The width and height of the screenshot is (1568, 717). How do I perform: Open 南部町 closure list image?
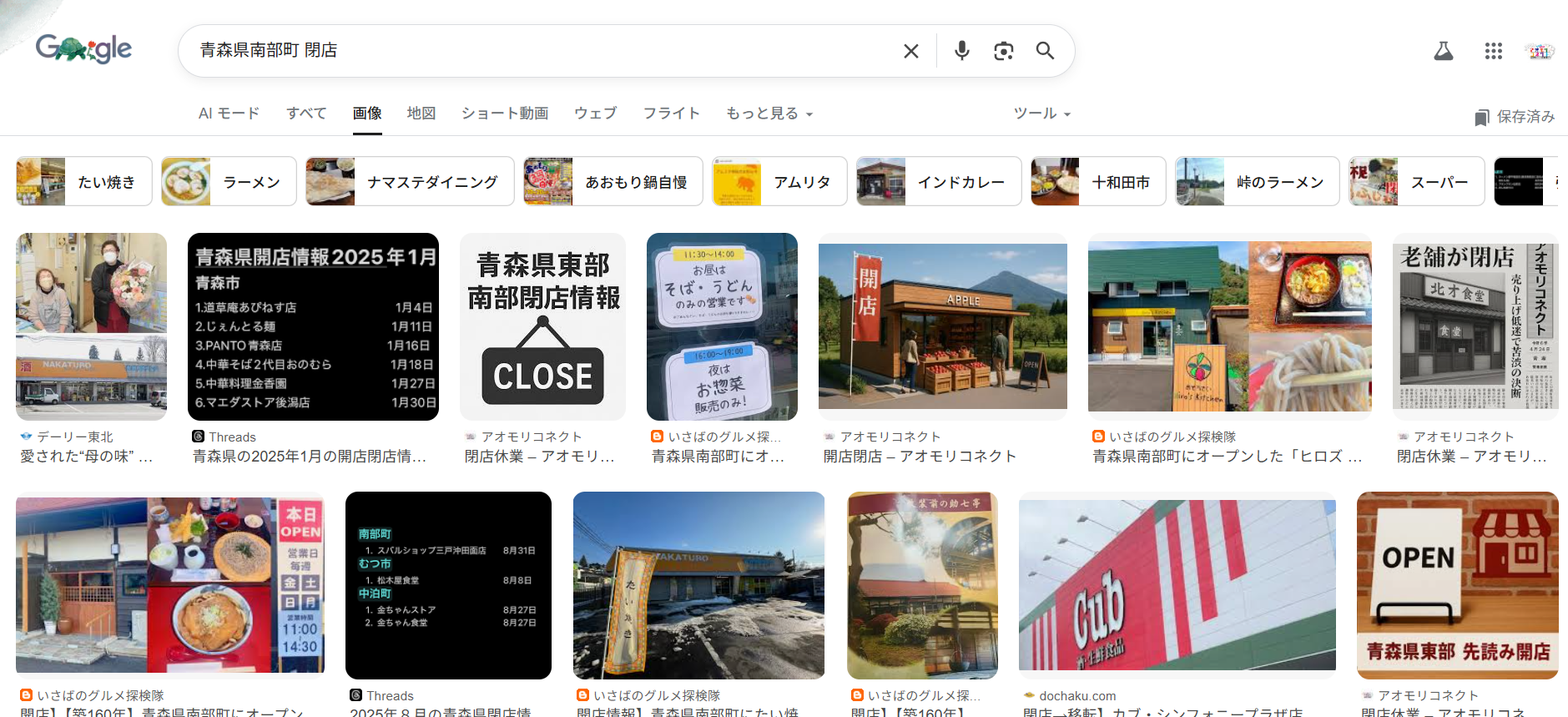[x=448, y=585]
